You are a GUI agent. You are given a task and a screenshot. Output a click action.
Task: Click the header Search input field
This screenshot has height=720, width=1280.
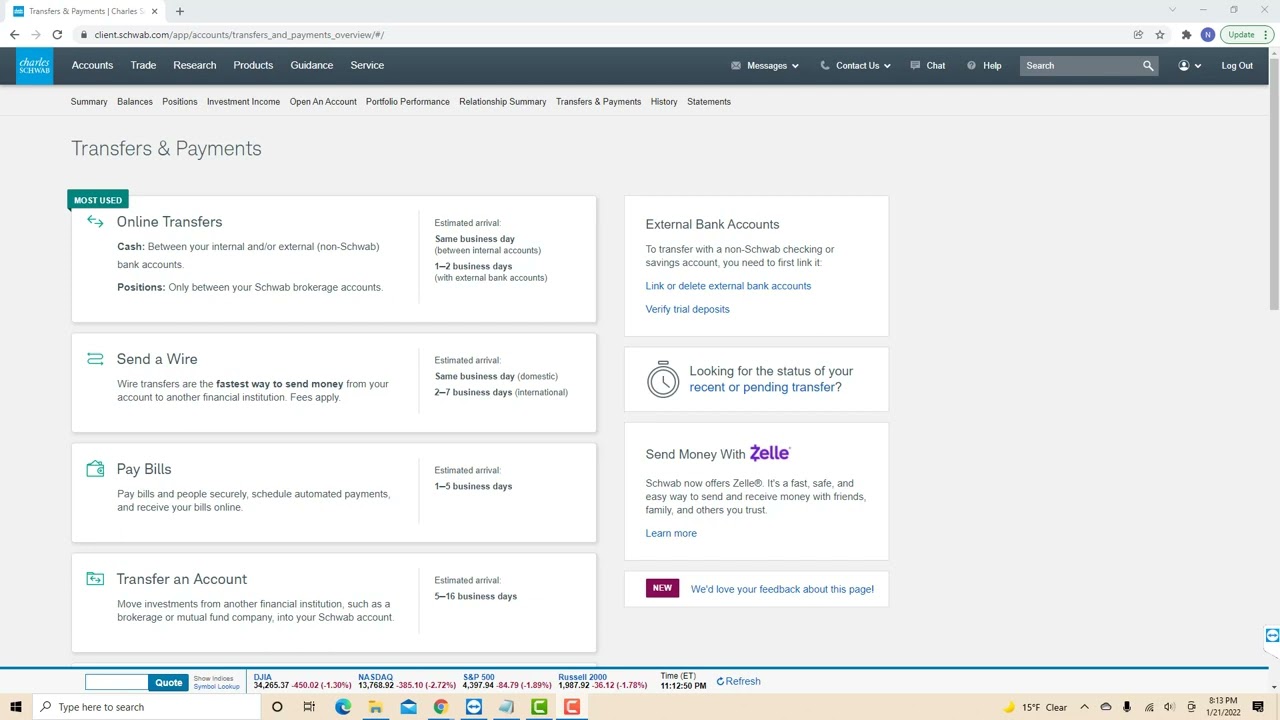[x=1081, y=66]
